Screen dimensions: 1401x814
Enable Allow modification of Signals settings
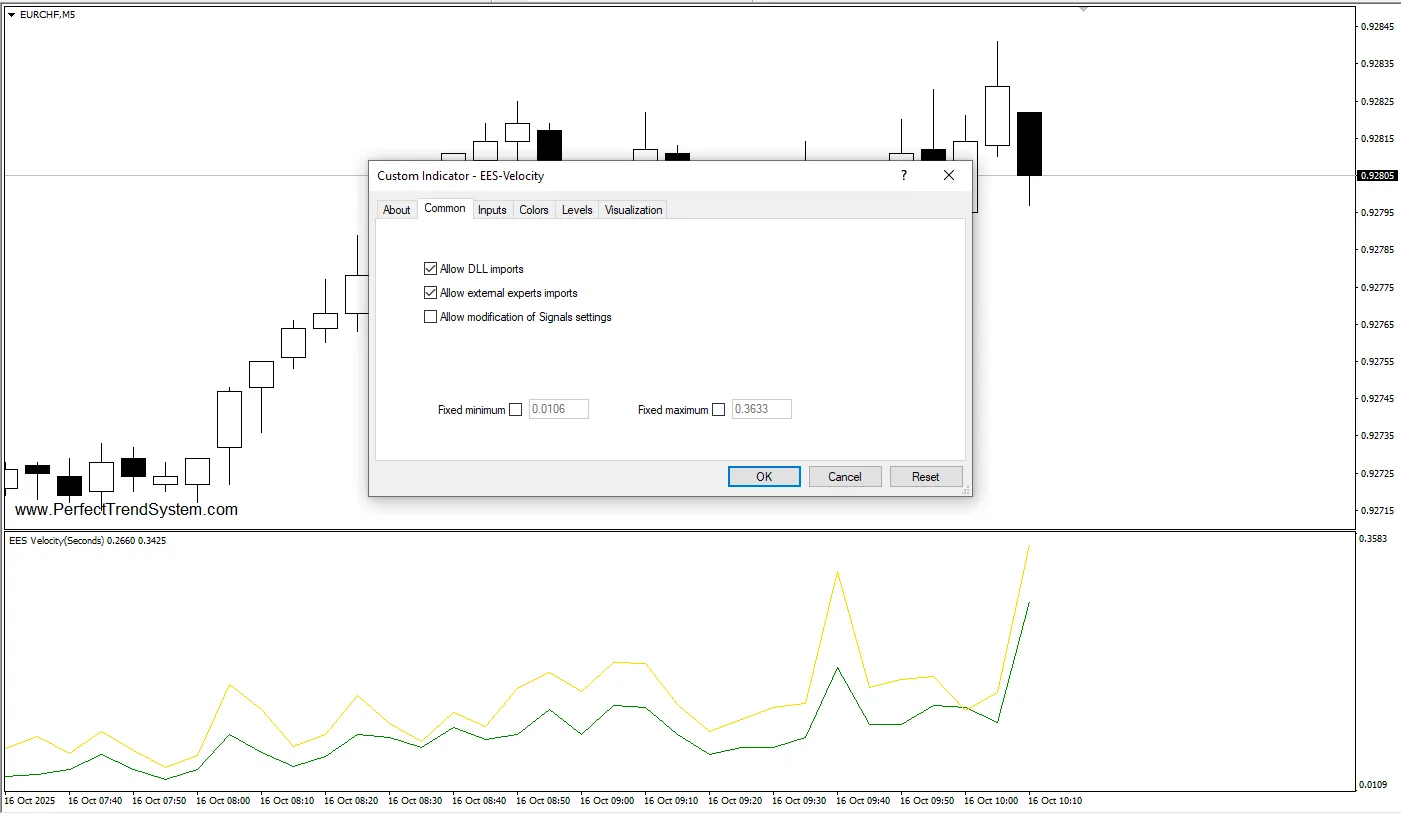[431, 317]
